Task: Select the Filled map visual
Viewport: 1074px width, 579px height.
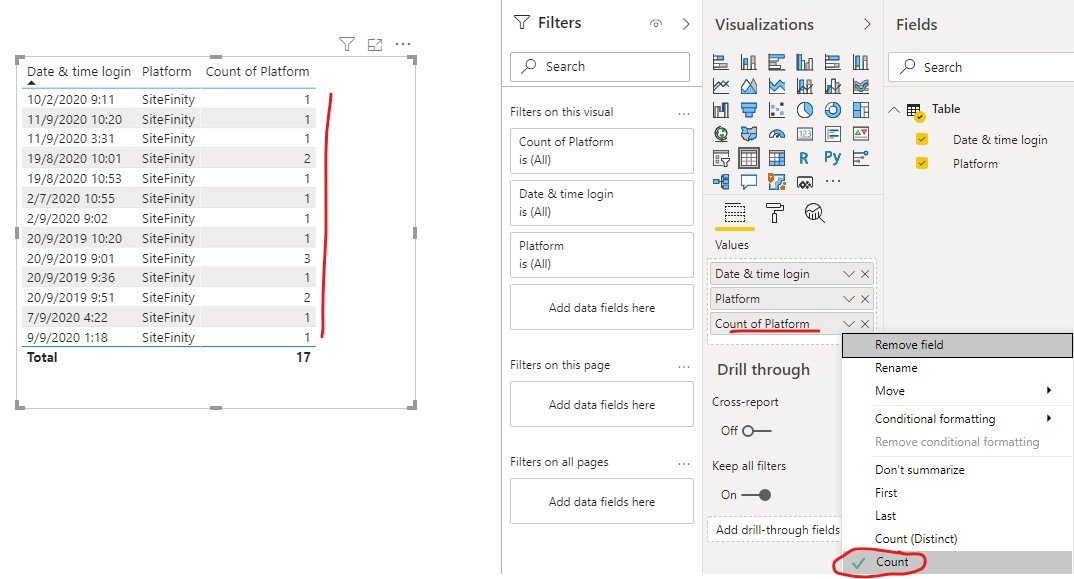Action: 749,134
